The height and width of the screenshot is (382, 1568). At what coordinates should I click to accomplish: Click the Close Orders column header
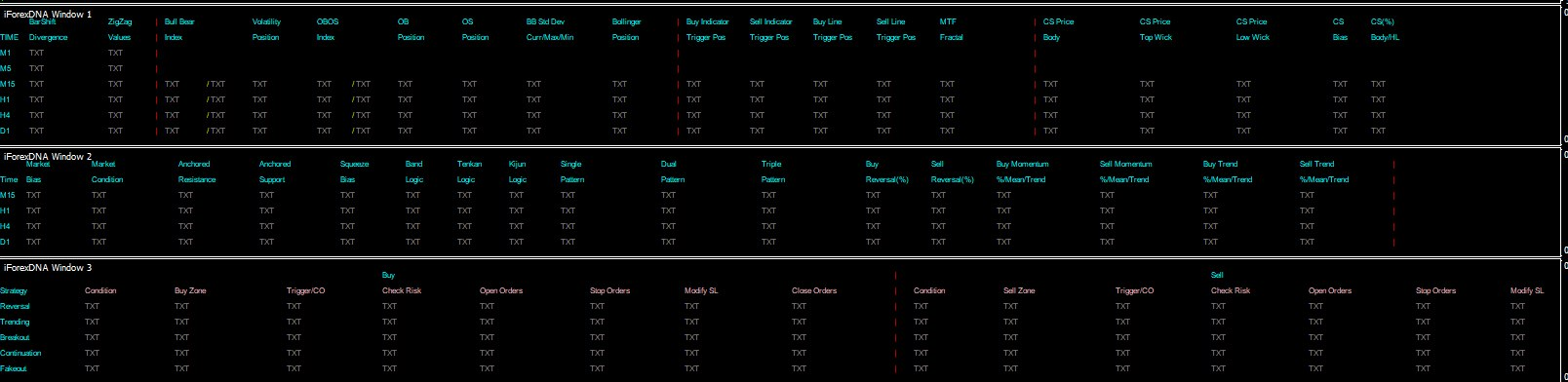(814, 290)
